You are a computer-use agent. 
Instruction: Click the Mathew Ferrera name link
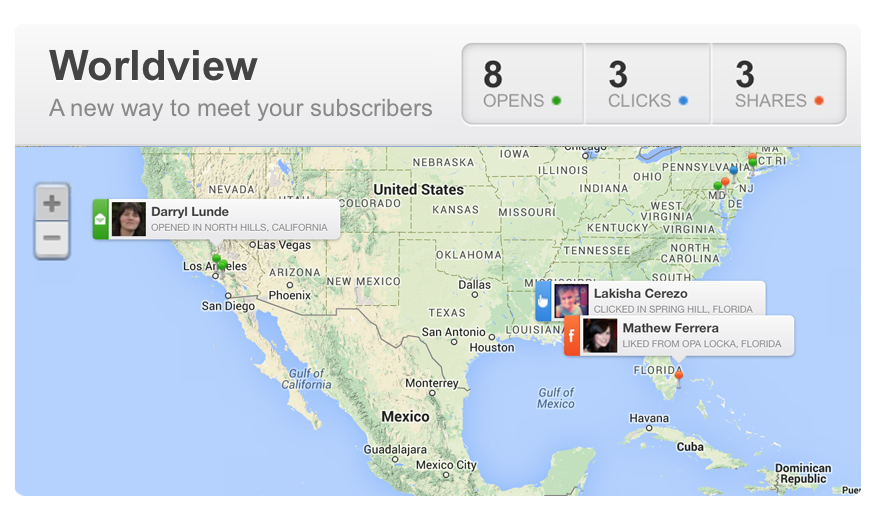pyautogui.click(x=670, y=328)
